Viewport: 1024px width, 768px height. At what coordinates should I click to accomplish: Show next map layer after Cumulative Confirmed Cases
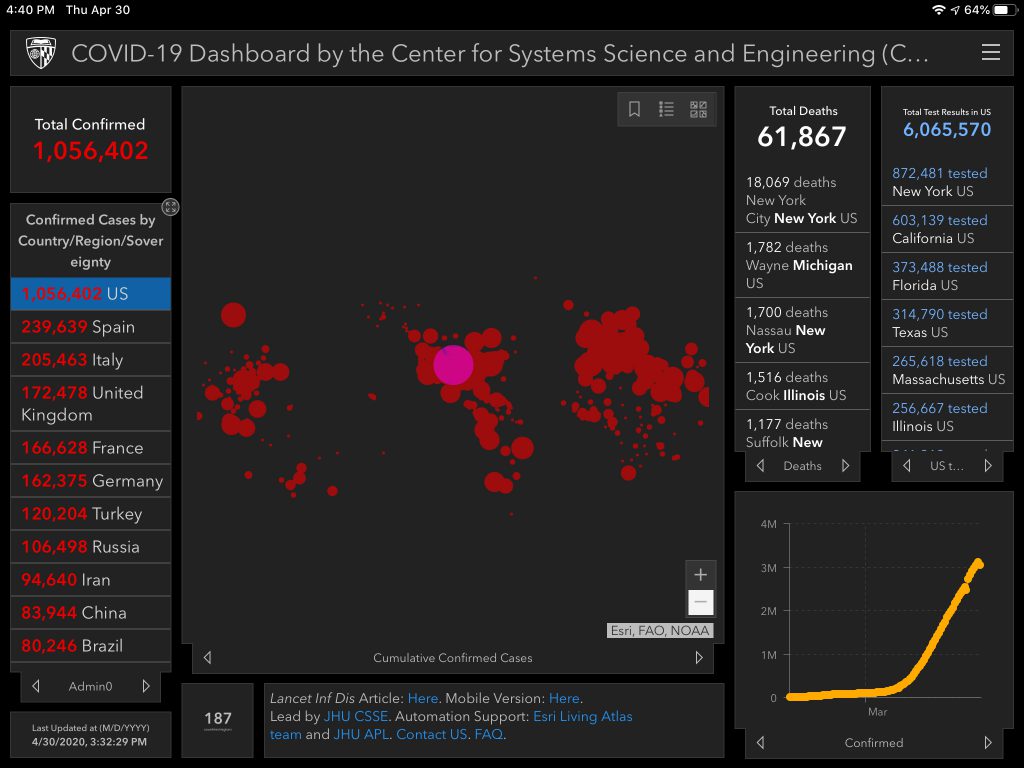click(x=699, y=658)
